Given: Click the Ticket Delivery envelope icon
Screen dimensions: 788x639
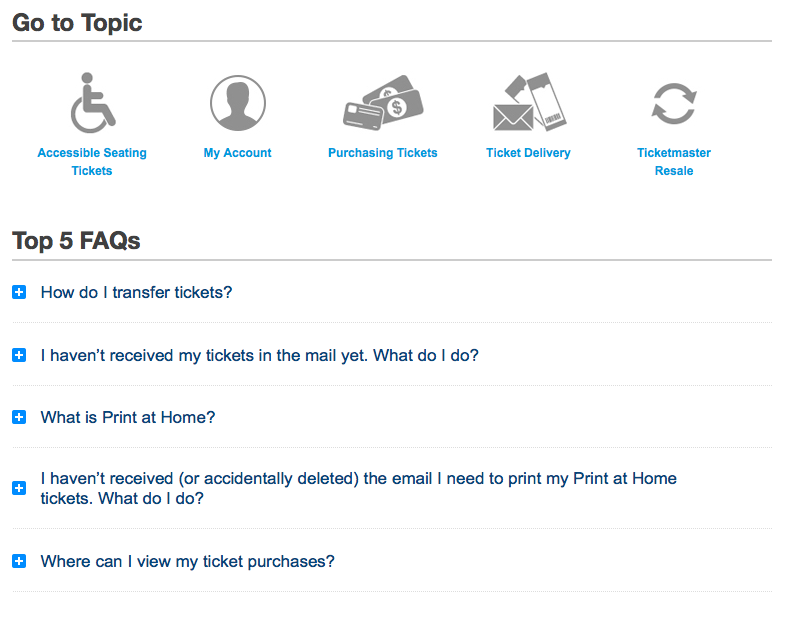Looking at the screenshot, I should tap(528, 103).
